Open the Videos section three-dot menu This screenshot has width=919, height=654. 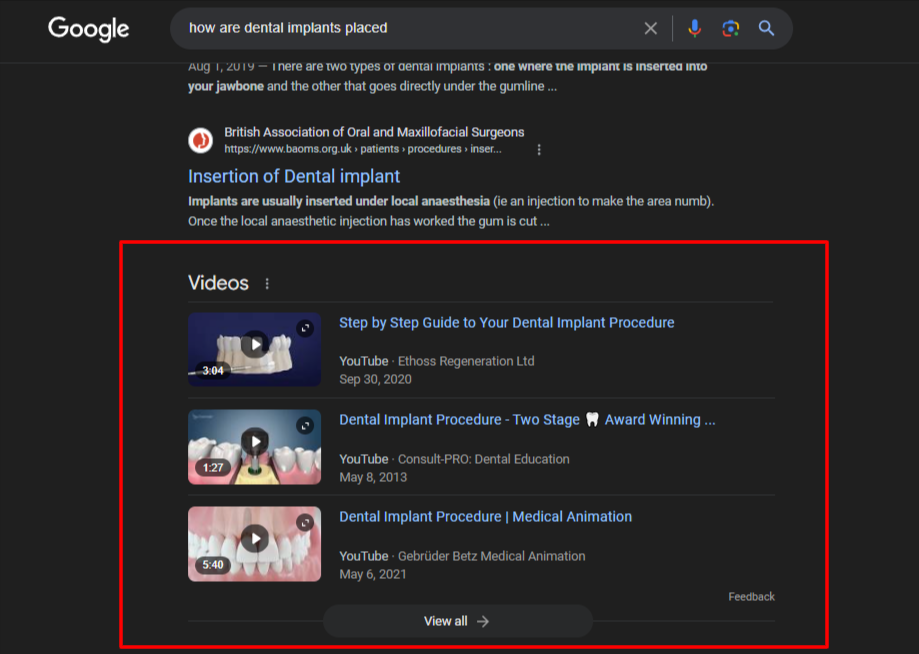click(x=267, y=284)
